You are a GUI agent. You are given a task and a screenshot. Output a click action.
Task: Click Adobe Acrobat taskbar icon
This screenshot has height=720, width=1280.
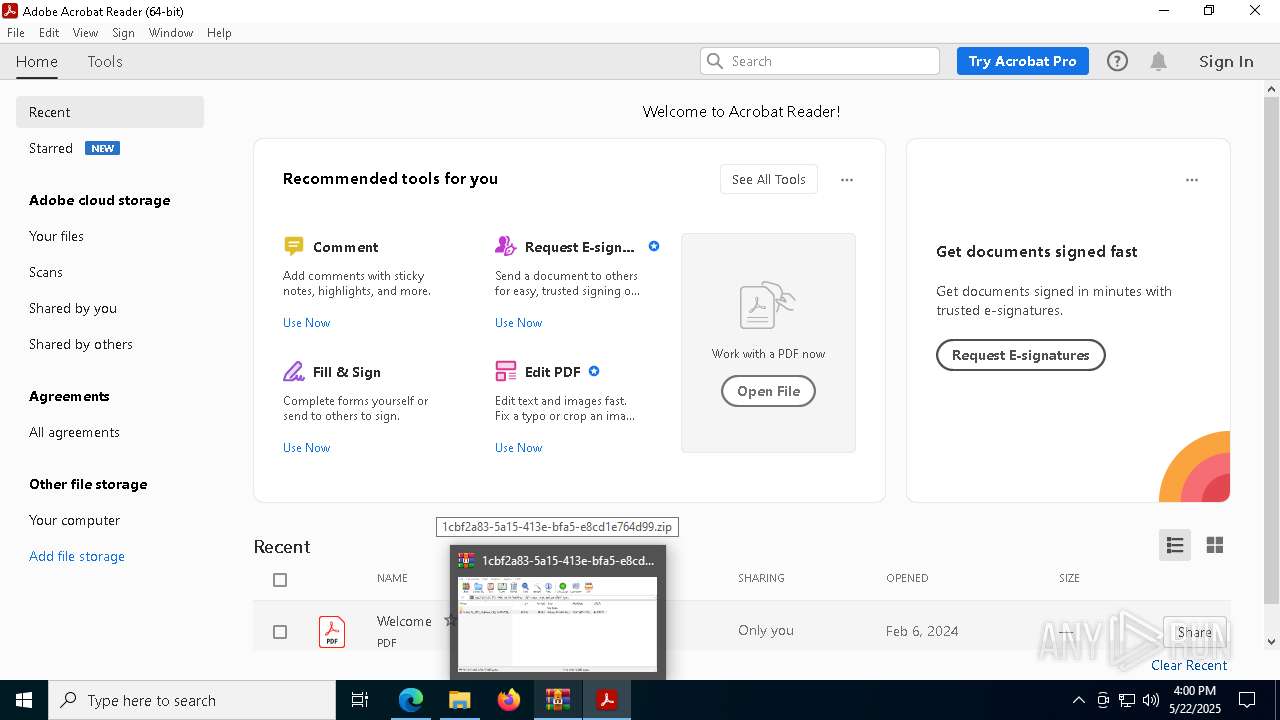(x=607, y=700)
